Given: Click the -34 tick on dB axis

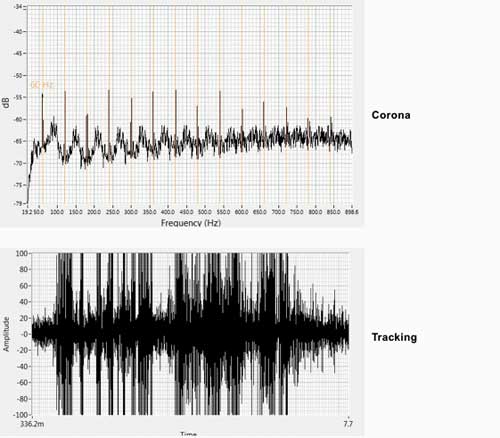Looking at the screenshot, I should tap(19, 7).
